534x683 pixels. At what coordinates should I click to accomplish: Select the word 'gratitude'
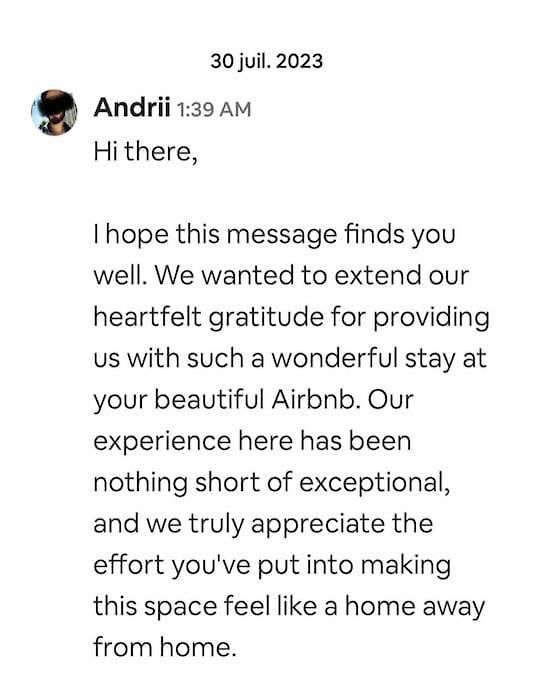point(266,318)
